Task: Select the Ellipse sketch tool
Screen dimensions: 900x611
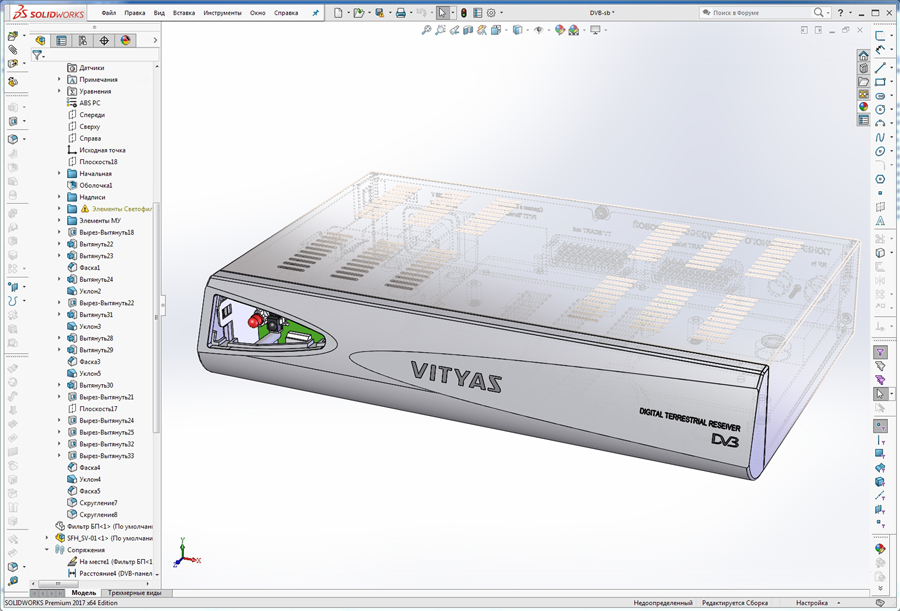Action: click(880, 151)
